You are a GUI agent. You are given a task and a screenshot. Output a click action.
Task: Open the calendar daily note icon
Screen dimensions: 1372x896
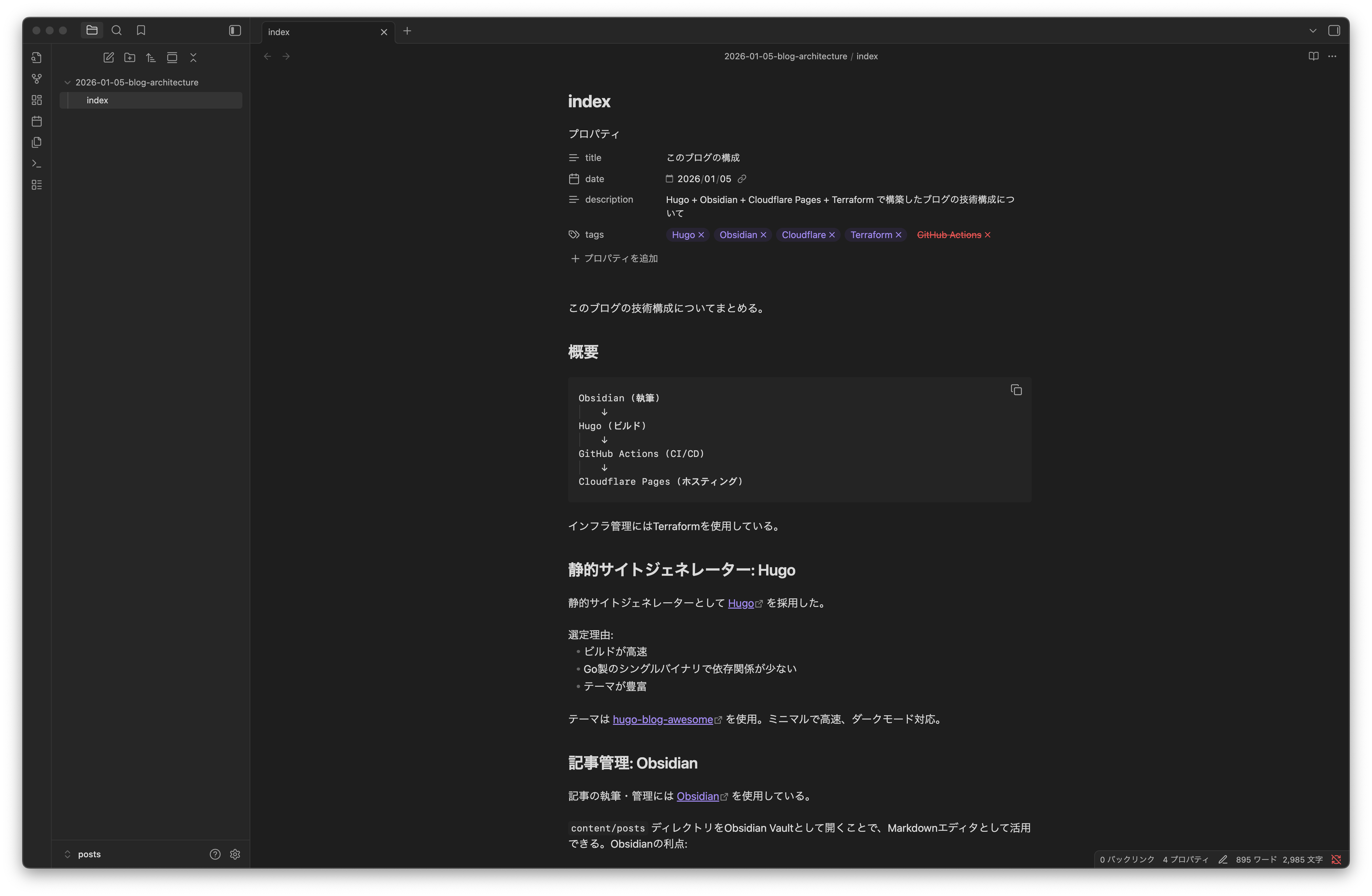tap(37, 121)
